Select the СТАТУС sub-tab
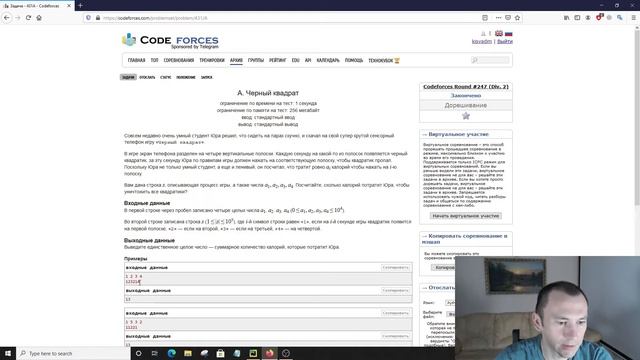This screenshot has width=640, height=360. [165, 77]
